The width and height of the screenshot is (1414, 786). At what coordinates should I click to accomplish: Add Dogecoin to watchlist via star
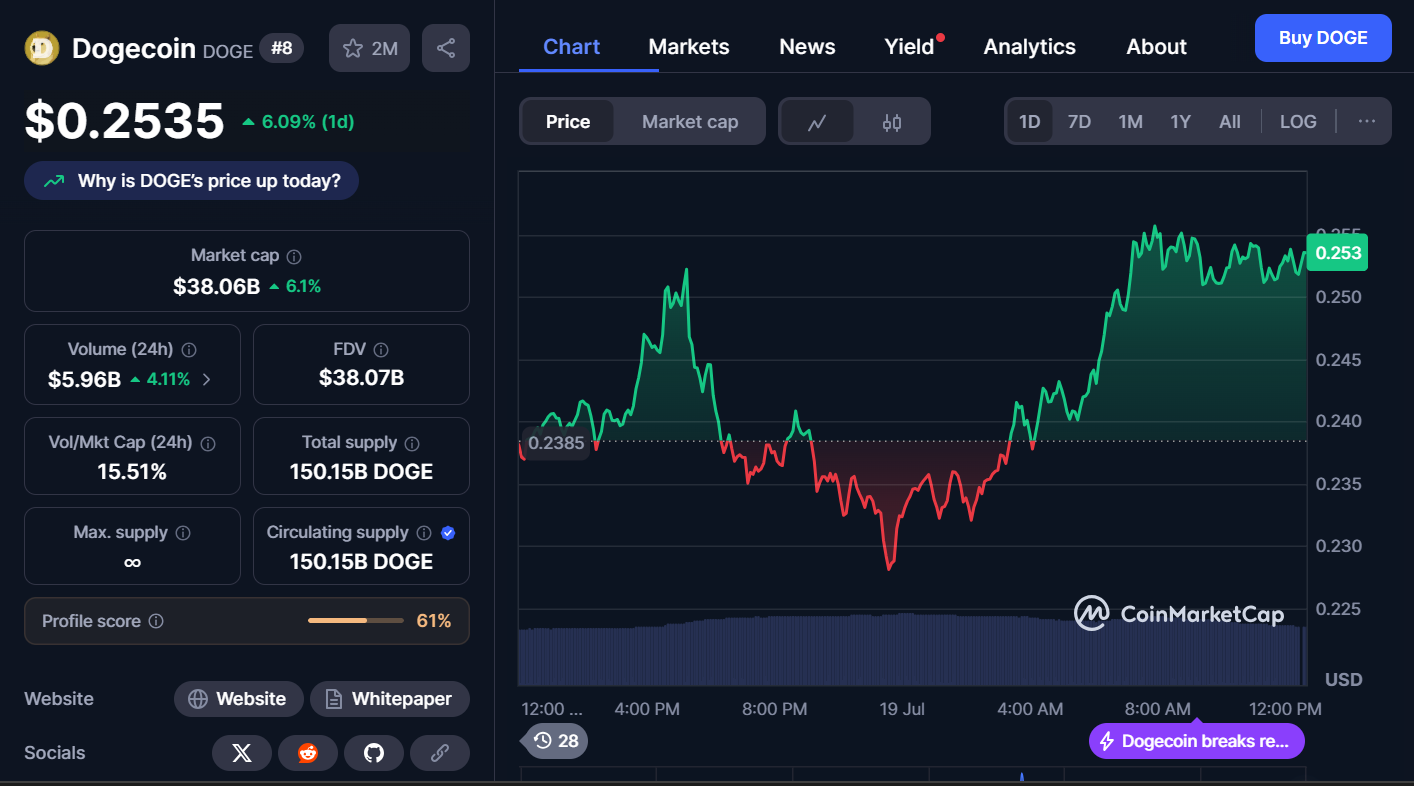click(x=353, y=48)
